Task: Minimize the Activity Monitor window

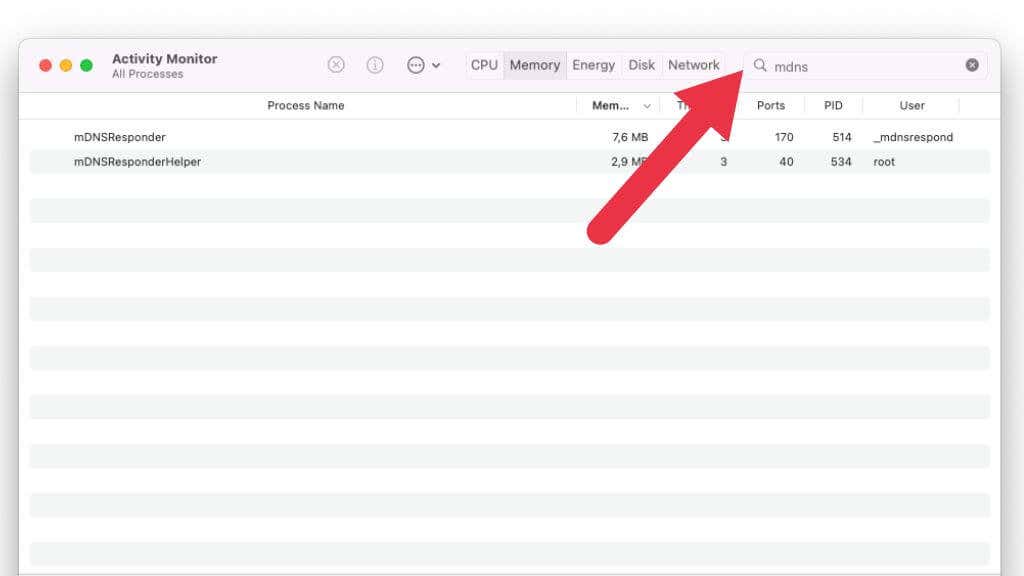Action: click(66, 65)
